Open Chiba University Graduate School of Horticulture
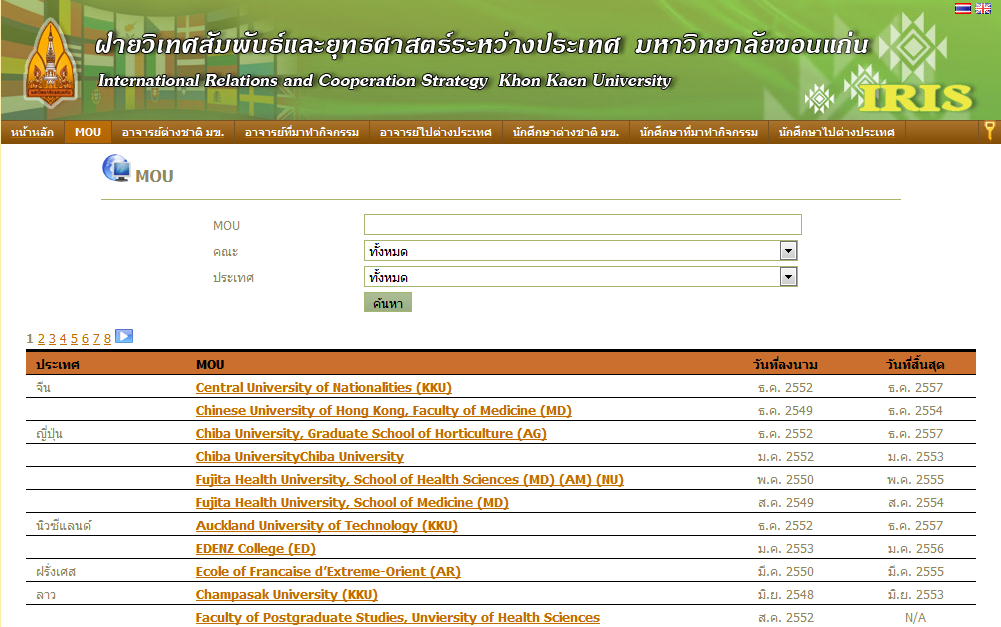This screenshot has width=1001, height=627. click(x=371, y=434)
